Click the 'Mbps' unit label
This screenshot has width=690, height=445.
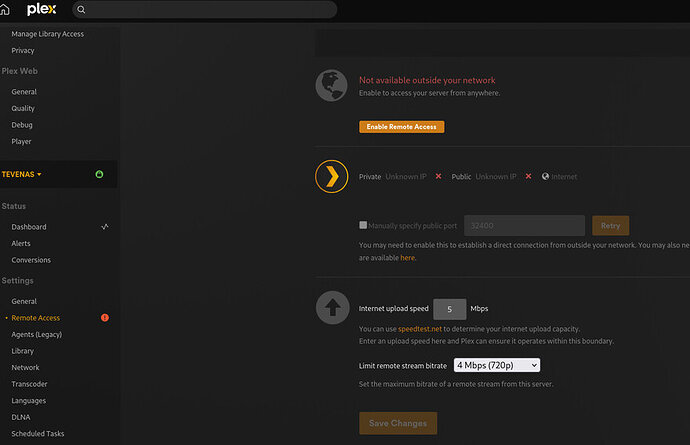479,309
